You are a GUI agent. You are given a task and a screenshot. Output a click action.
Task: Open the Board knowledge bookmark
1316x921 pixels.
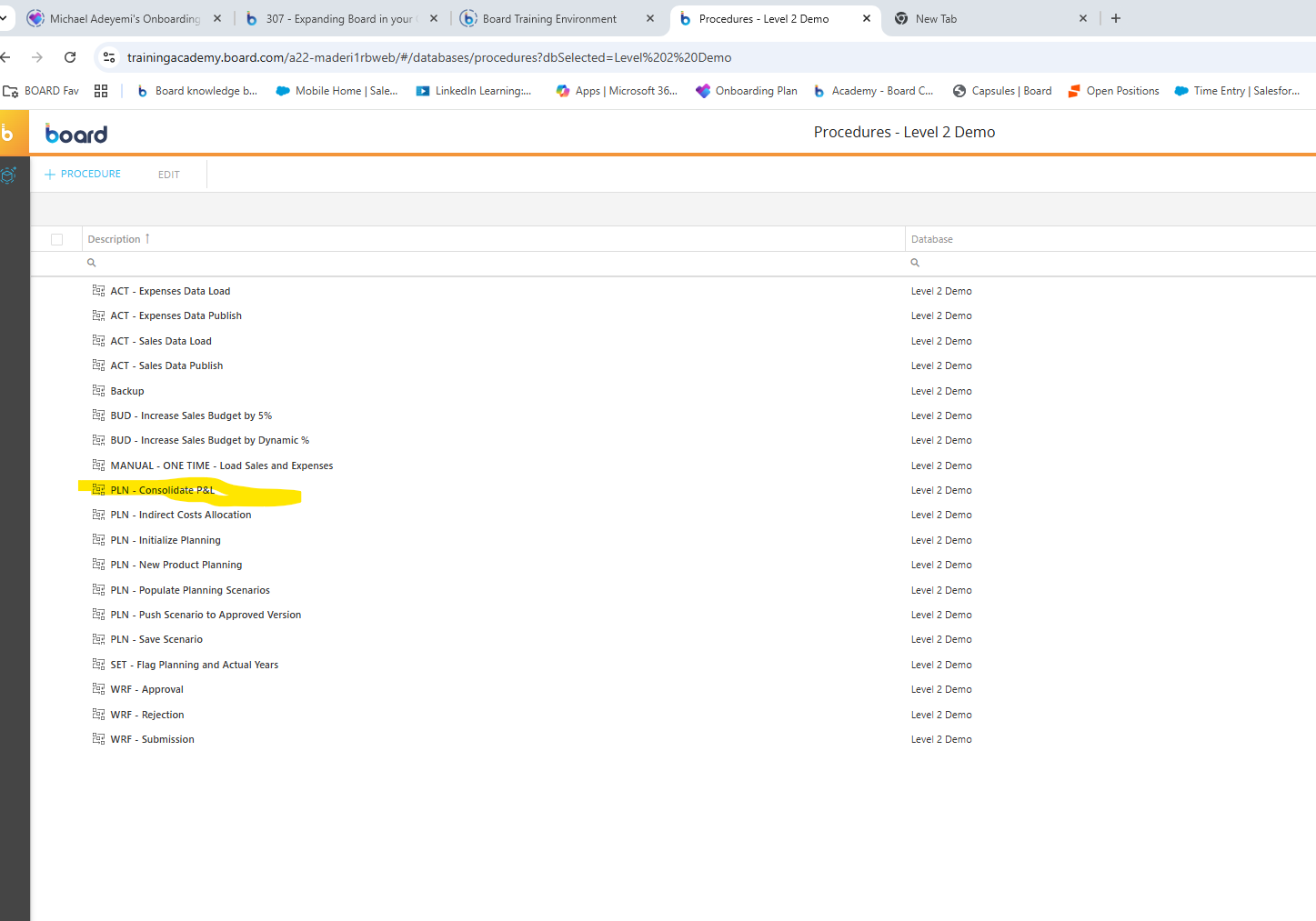[197, 91]
